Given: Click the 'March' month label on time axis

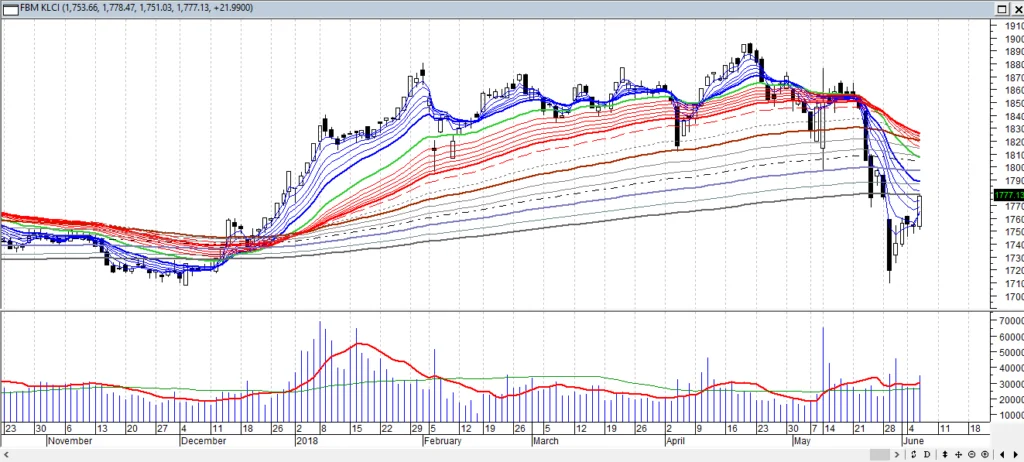Looking at the screenshot, I should 546,441.
